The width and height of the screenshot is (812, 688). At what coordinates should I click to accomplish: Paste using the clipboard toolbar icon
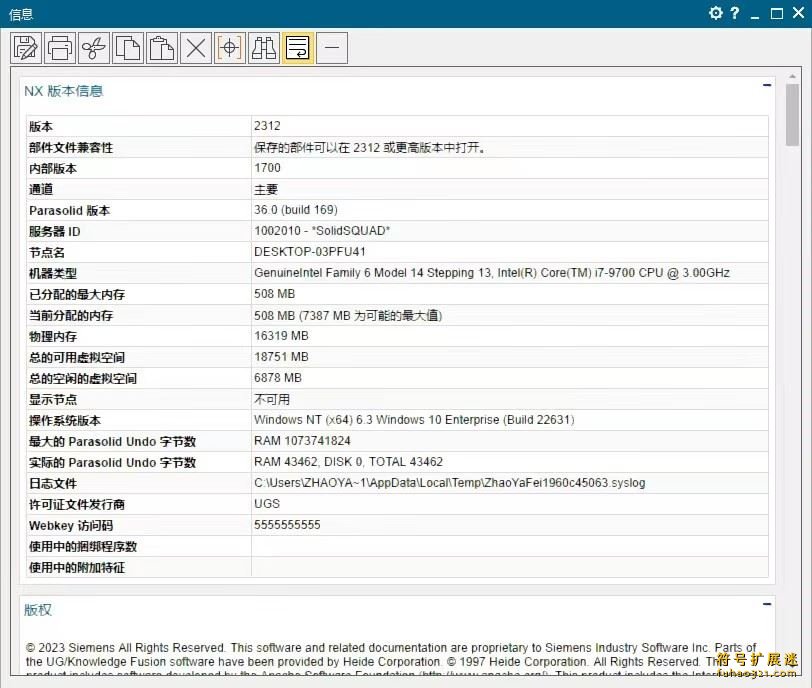(x=162, y=47)
